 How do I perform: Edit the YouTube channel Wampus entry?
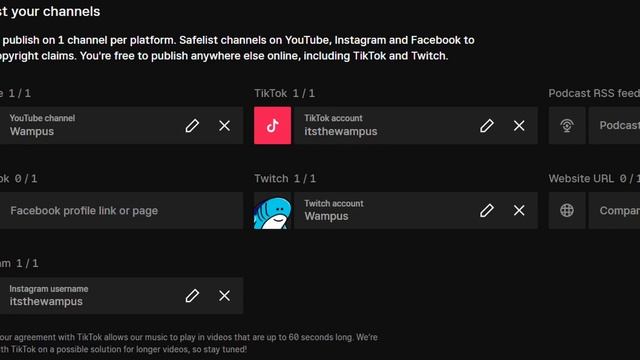192,126
